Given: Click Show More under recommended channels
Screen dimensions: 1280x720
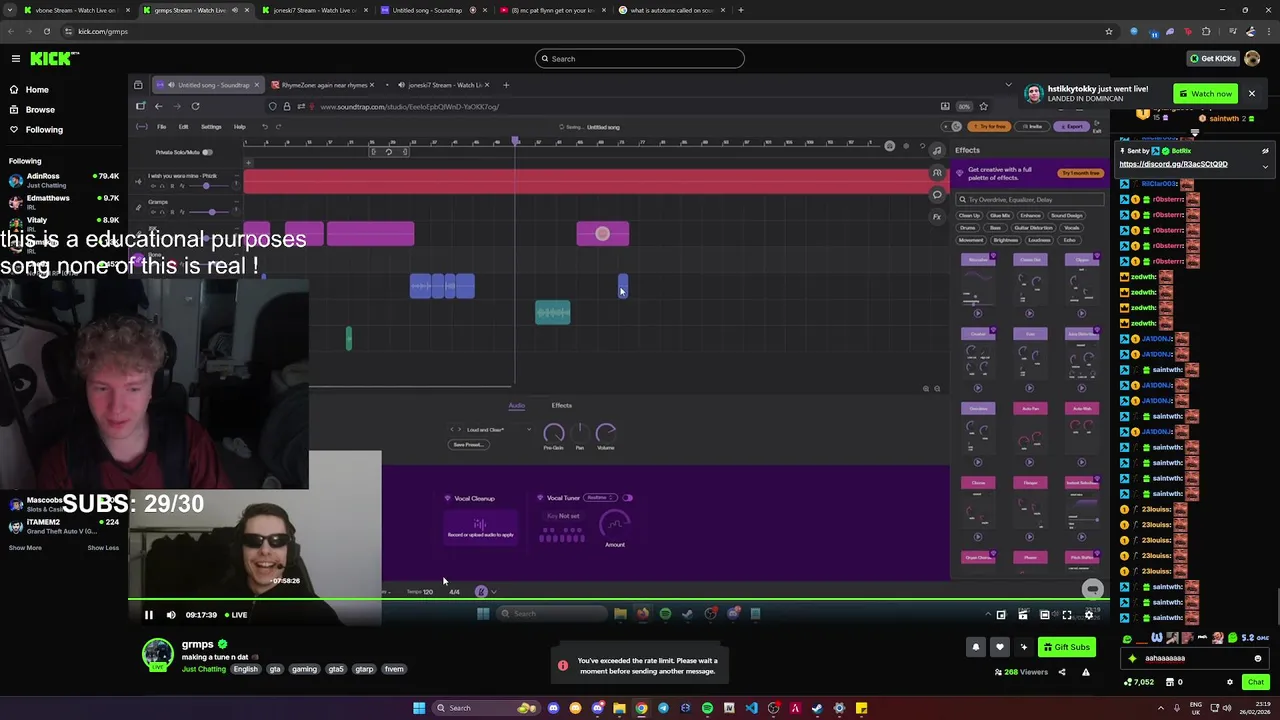Looking at the screenshot, I should click(25, 548).
